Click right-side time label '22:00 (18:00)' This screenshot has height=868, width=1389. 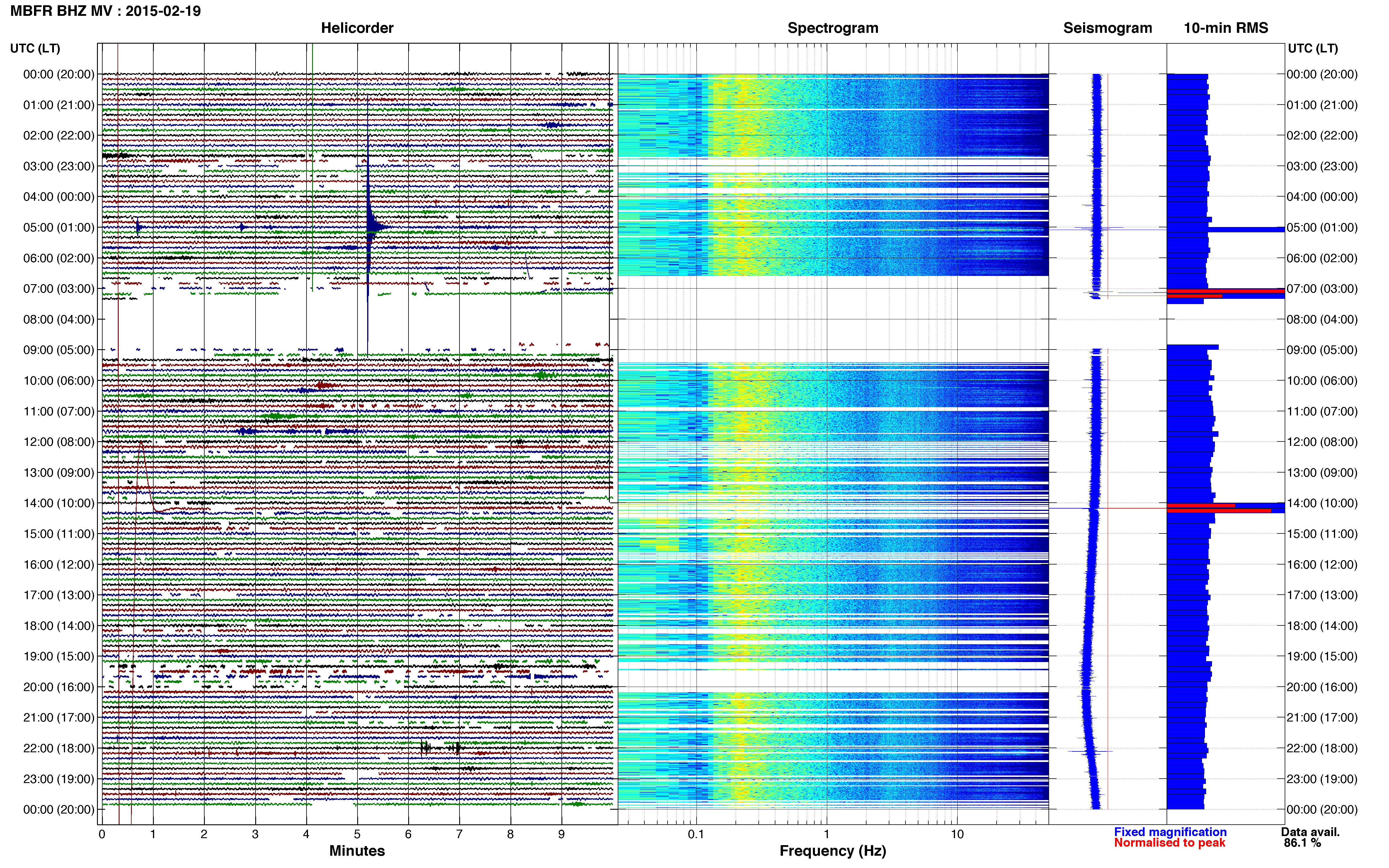pos(1322,748)
